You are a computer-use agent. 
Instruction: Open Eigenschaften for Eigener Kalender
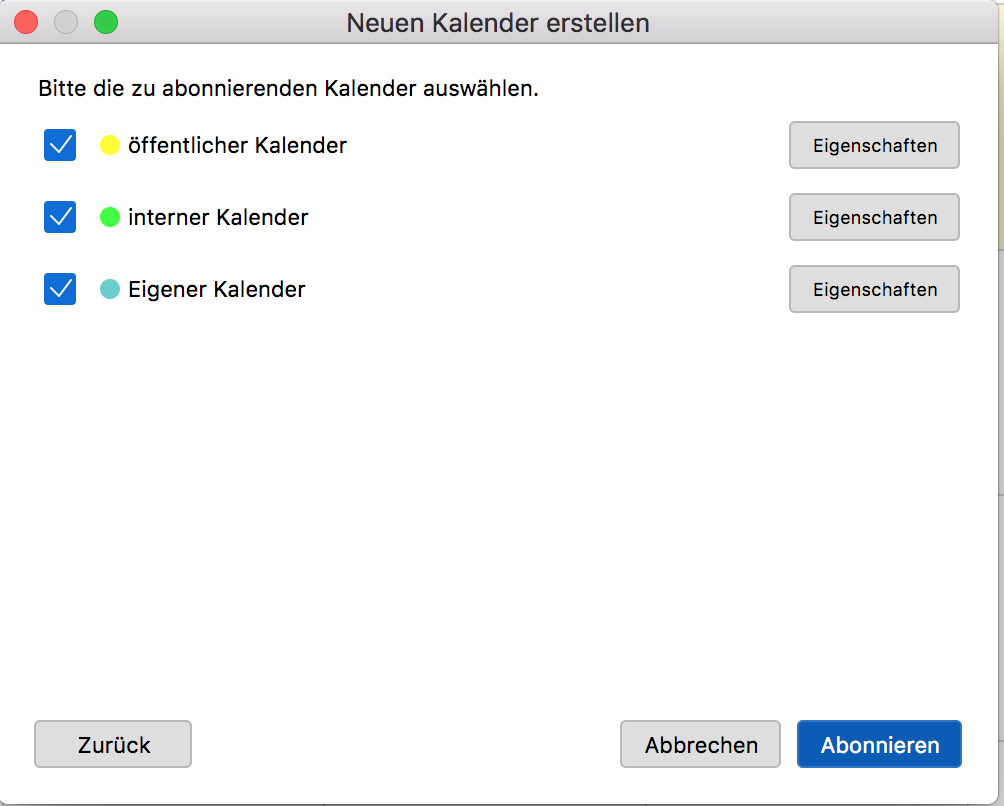pos(874,290)
